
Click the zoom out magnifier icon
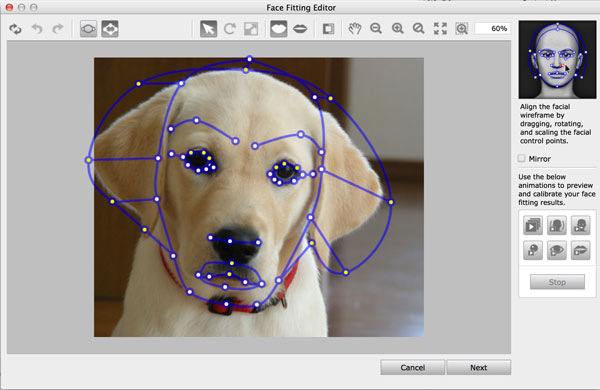click(x=376, y=29)
